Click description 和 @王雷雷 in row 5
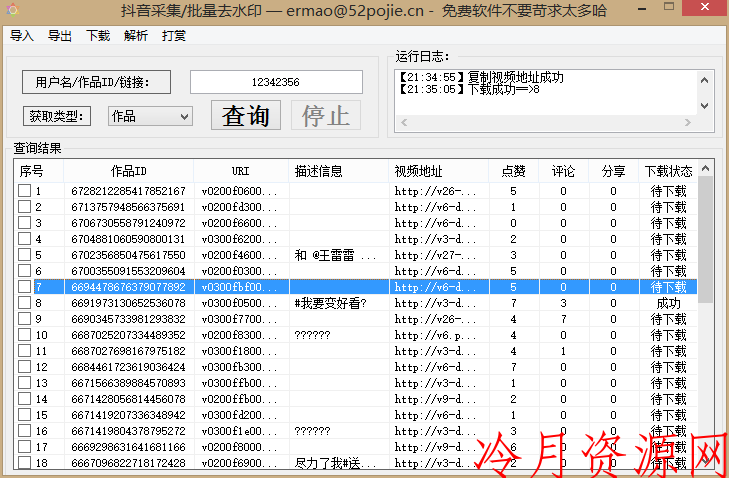The height and width of the screenshot is (478, 729). (335, 255)
